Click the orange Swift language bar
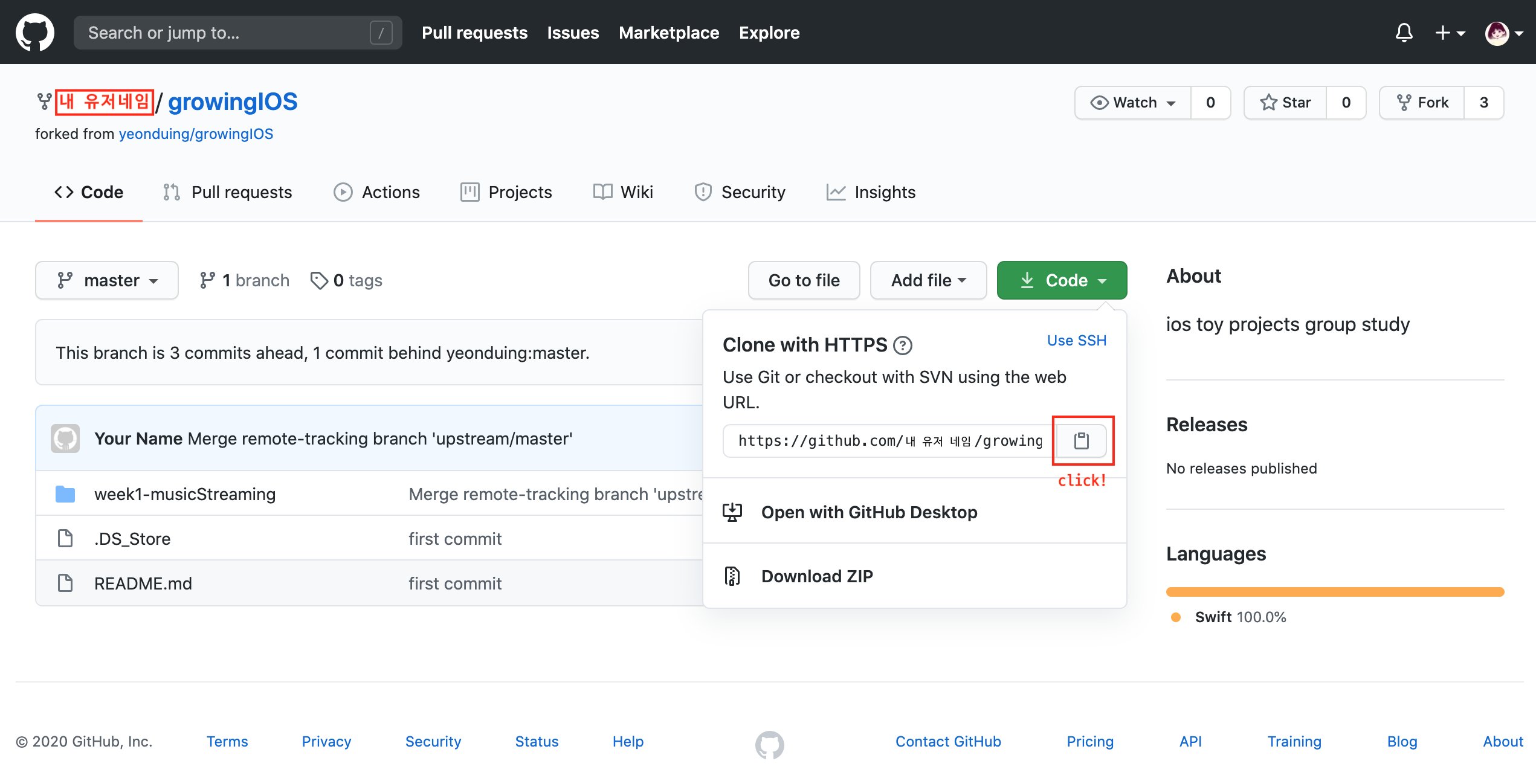 tap(1335, 592)
